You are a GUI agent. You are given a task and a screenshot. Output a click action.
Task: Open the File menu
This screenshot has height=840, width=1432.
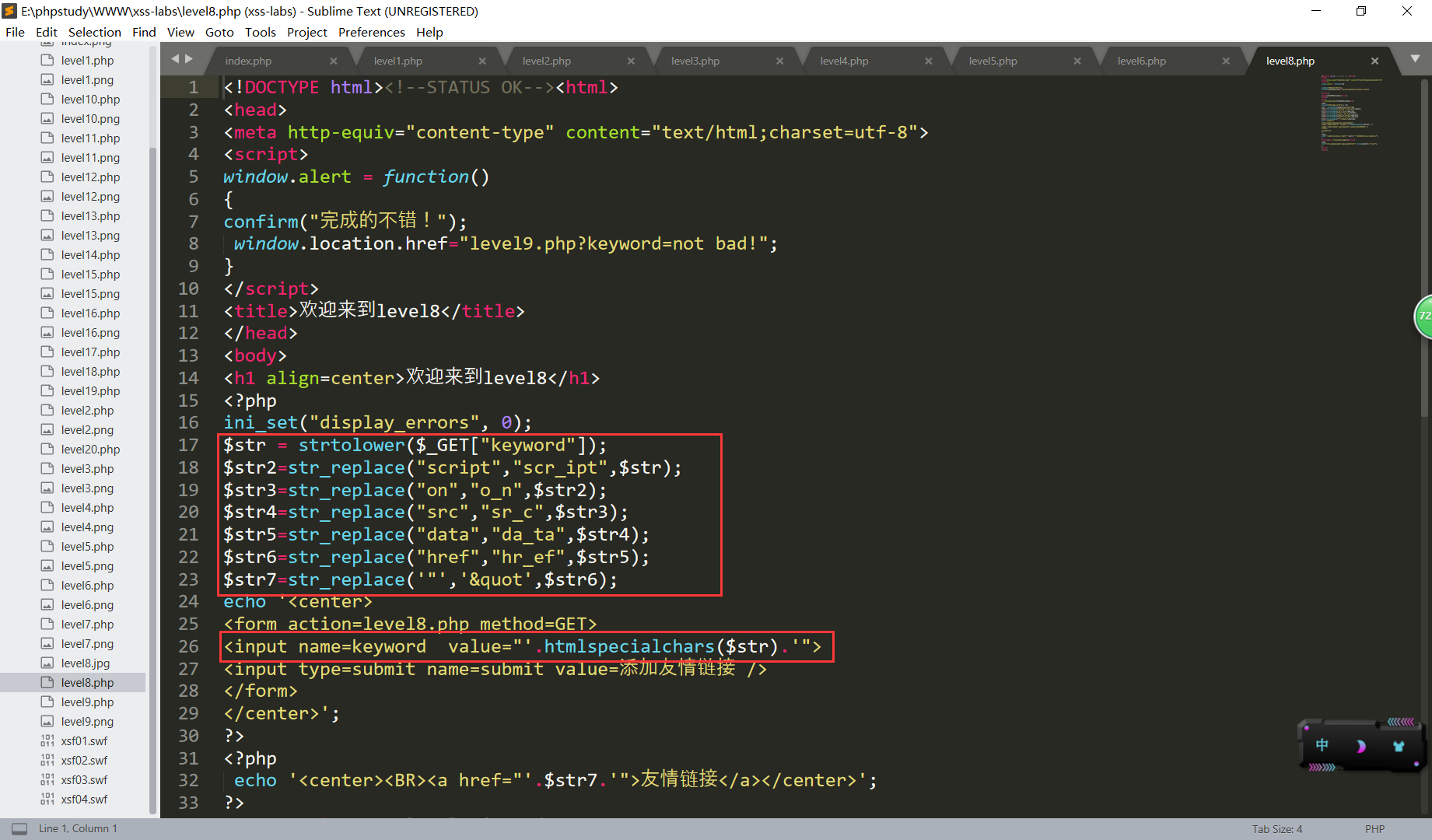click(x=15, y=32)
